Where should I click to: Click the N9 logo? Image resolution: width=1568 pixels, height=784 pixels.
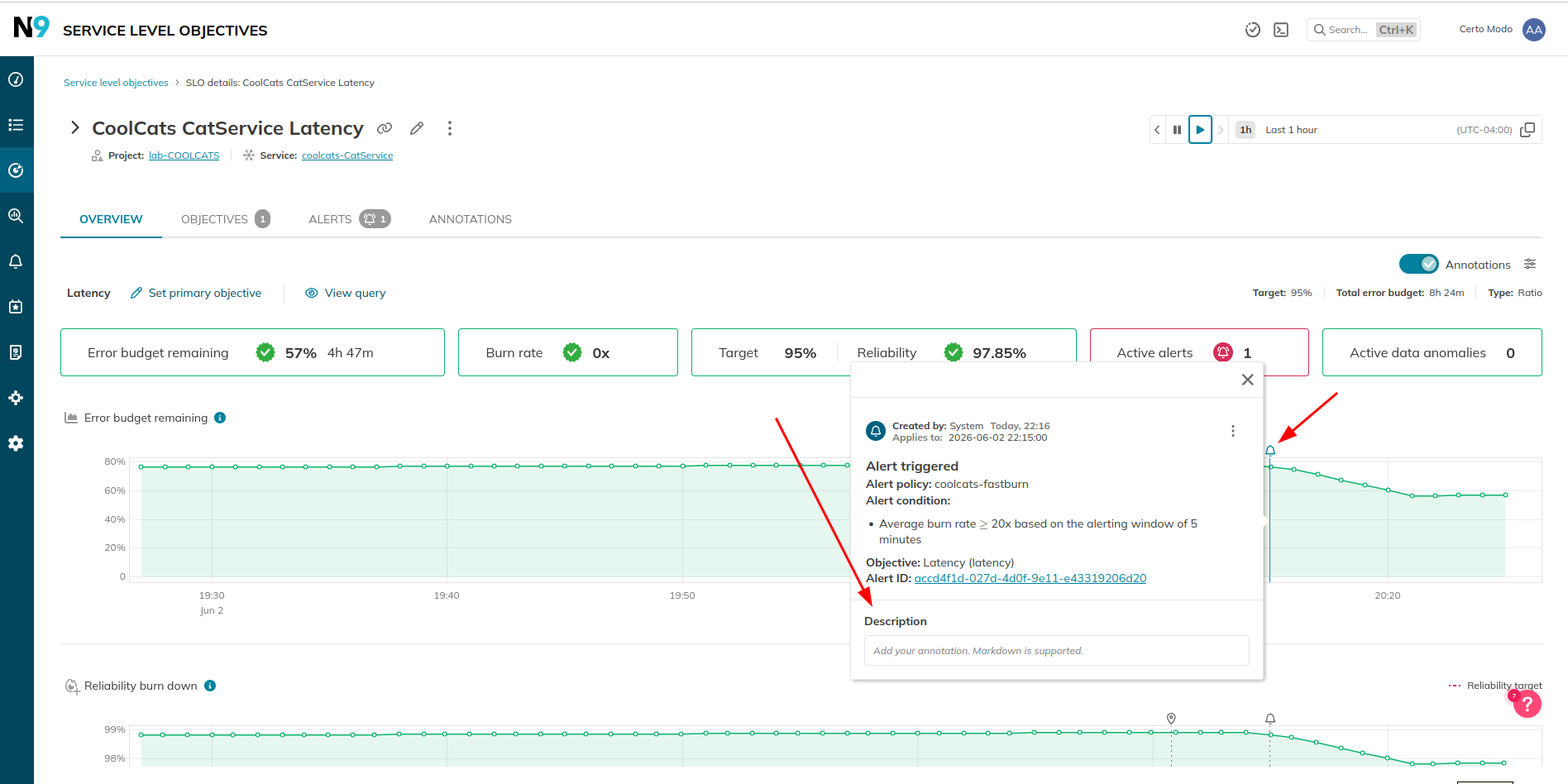[31, 27]
